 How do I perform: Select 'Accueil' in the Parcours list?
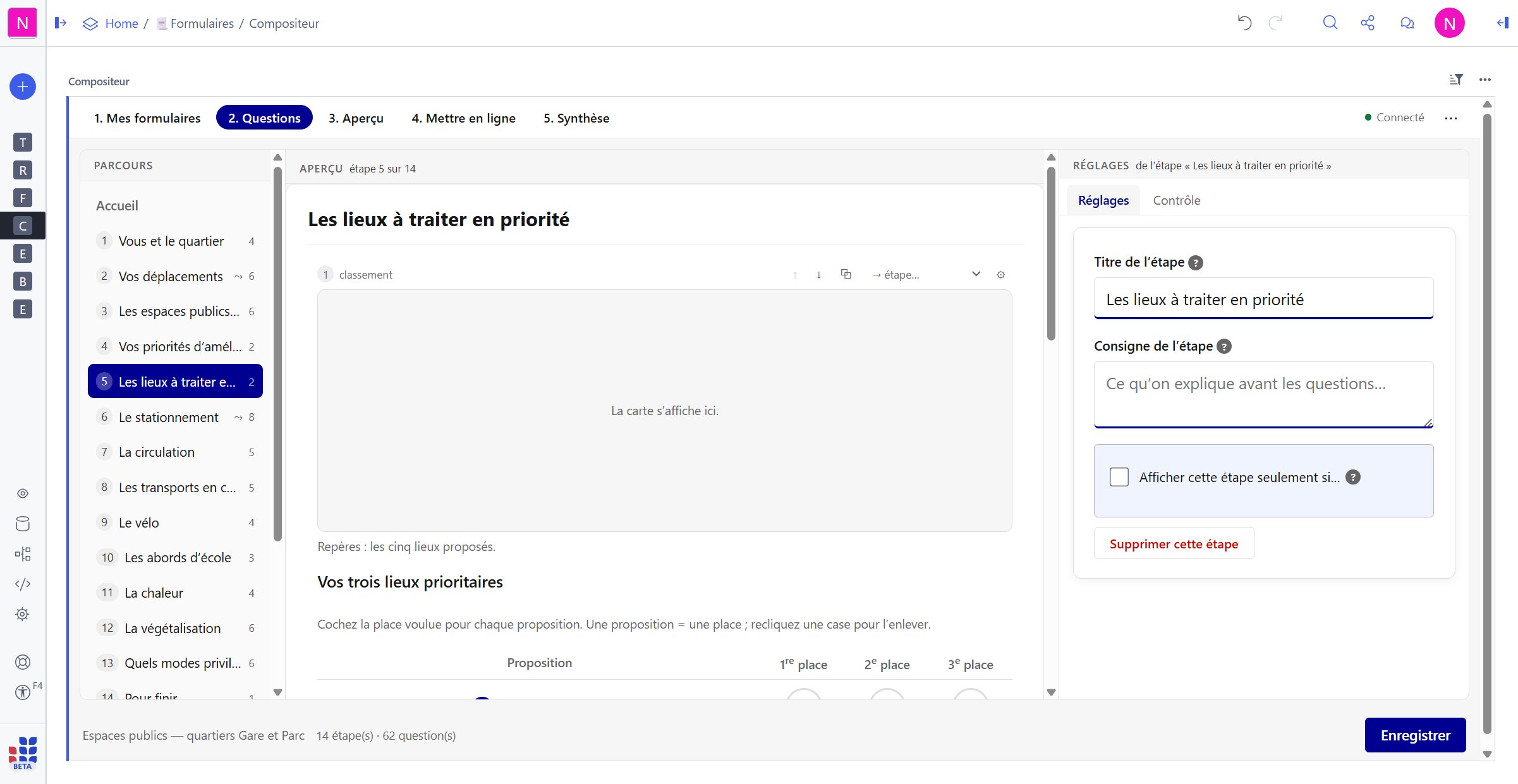click(x=175, y=205)
